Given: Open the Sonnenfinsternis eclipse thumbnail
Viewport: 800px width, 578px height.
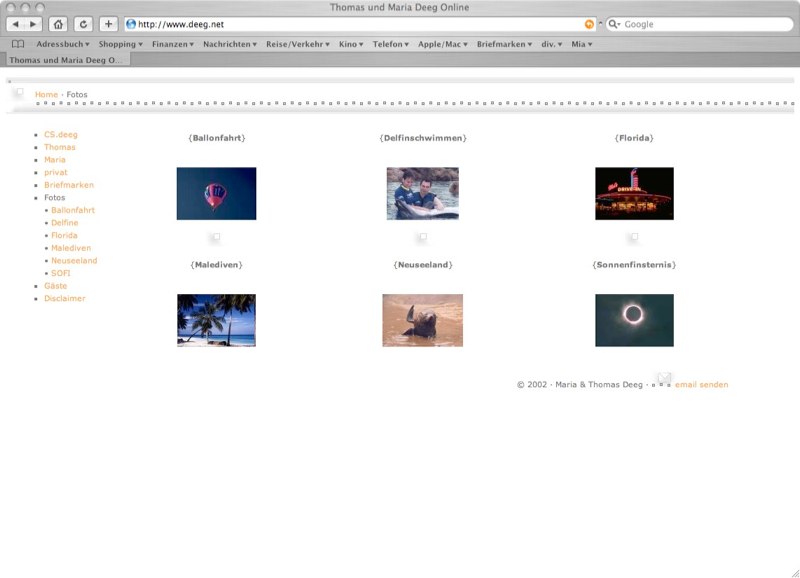Looking at the screenshot, I should [x=634, y=320].
